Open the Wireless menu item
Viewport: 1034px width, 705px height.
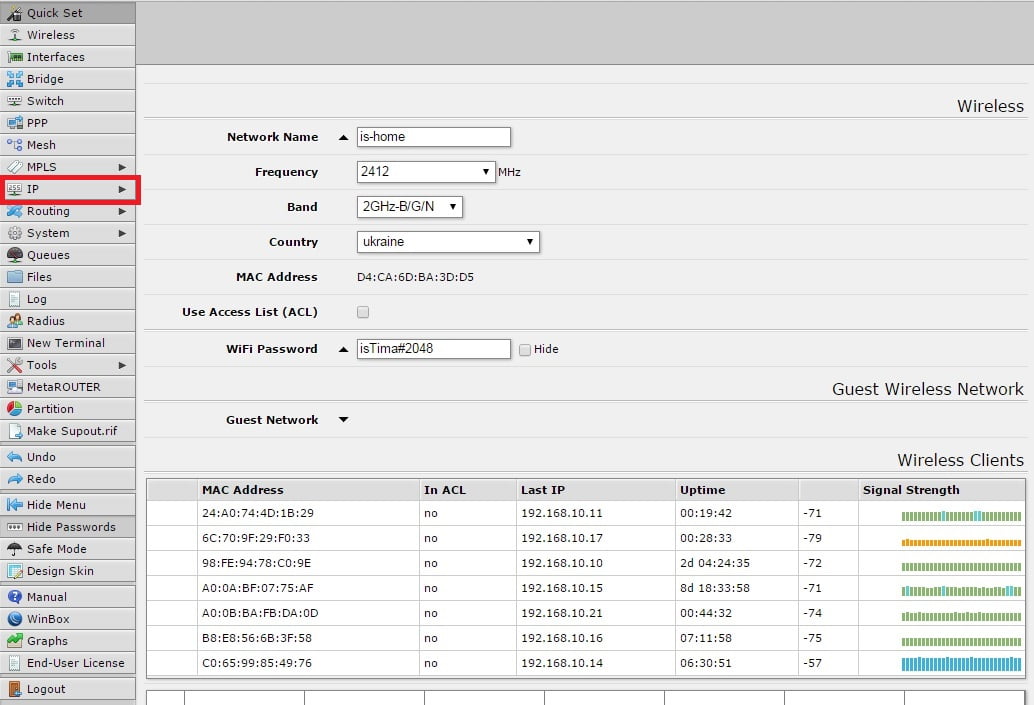pos(68,35)
